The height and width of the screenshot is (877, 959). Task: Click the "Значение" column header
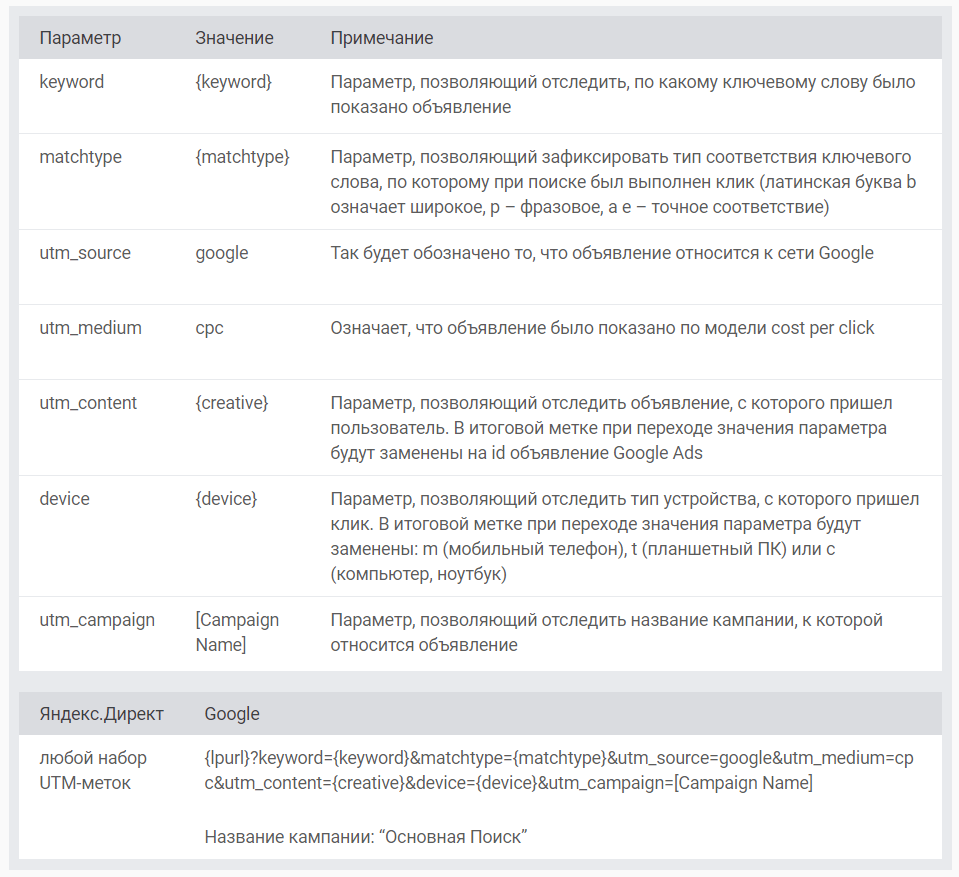234,38
